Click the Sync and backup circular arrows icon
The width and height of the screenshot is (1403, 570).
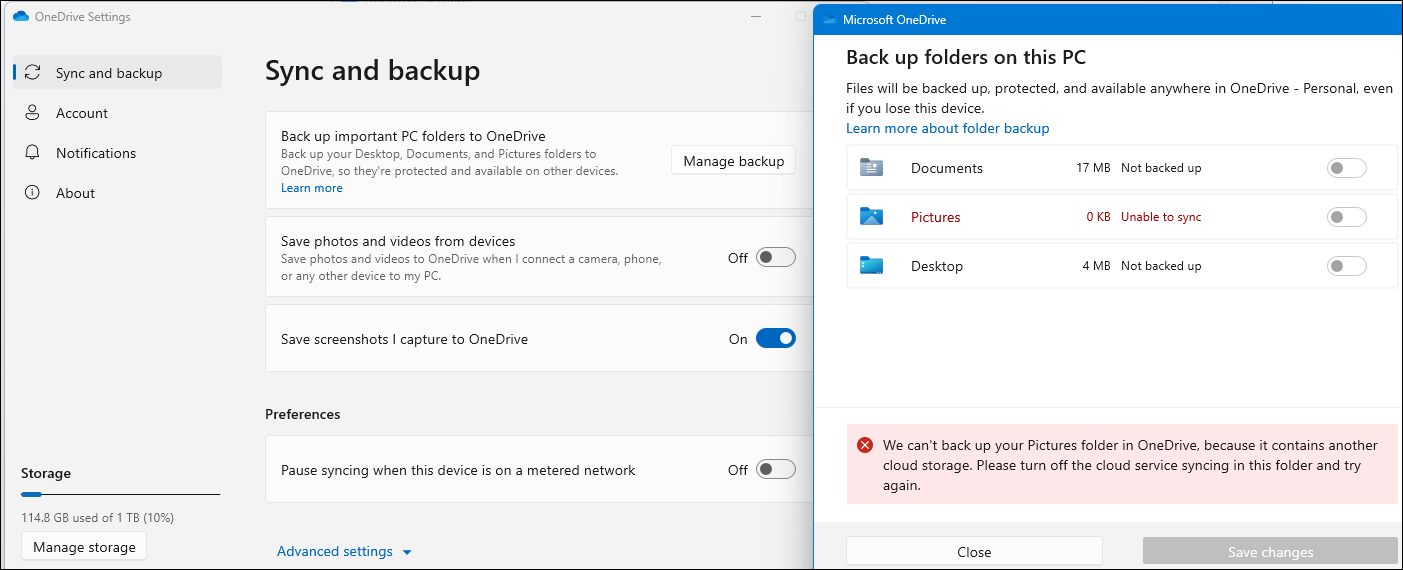pos(33,73)
